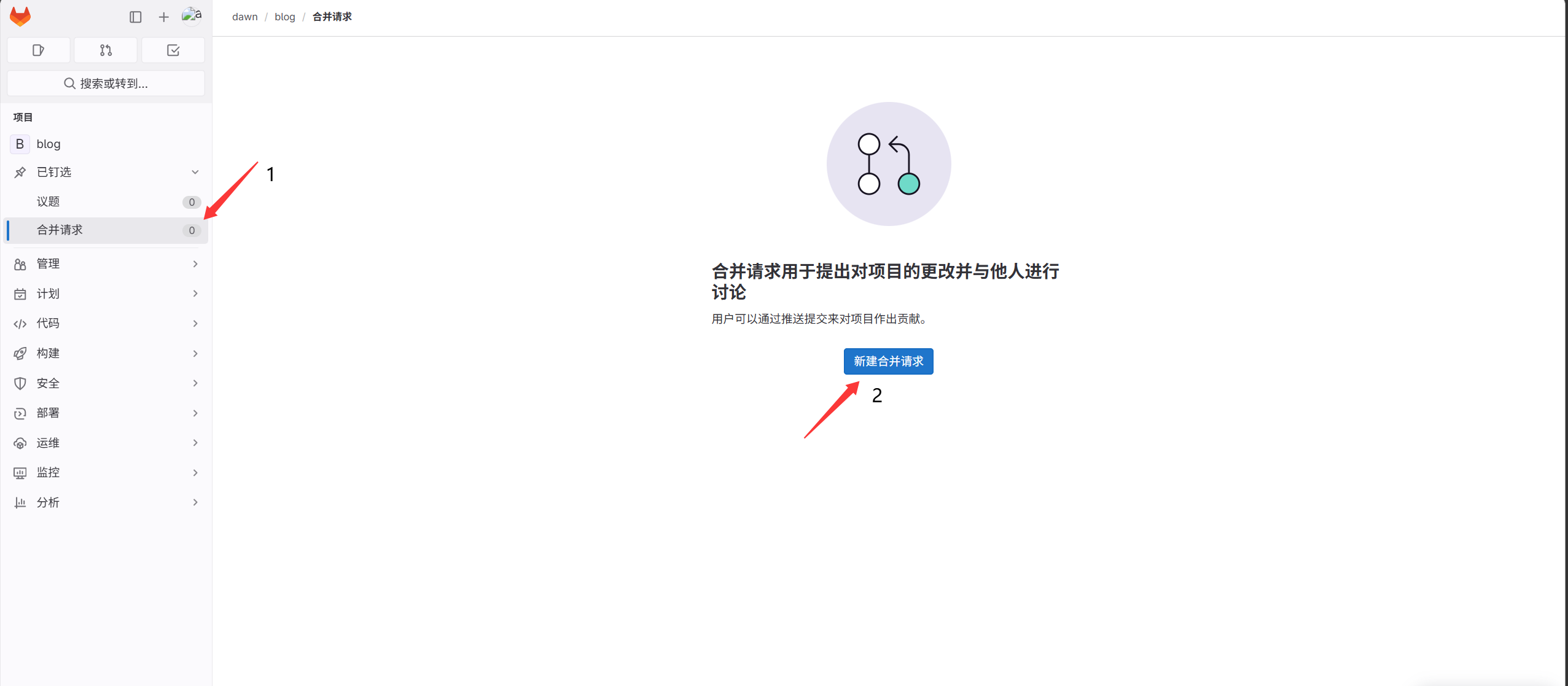Image resolution: width=1568 pixels, height=686 pixels.
Task: Toggle the sidebar collapse icon
Action: point(136,17)
